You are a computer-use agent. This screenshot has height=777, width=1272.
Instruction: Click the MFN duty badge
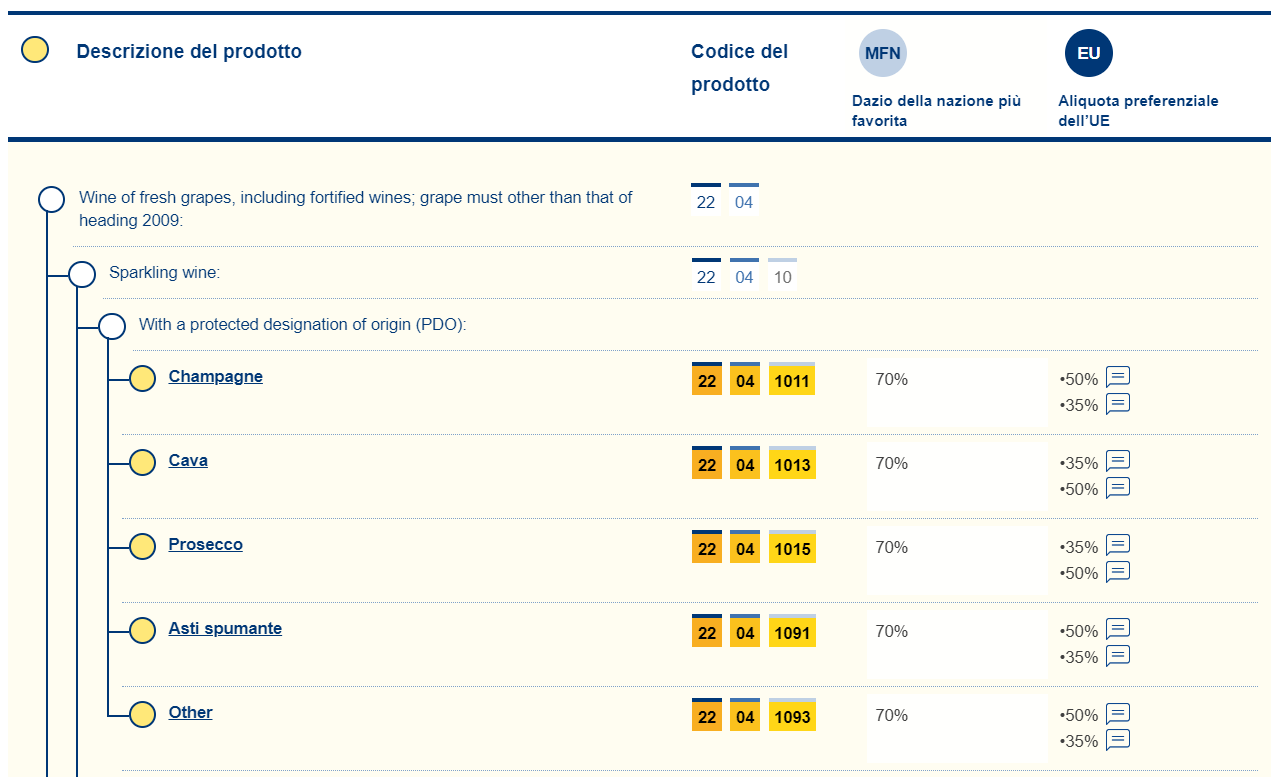click(x=882, y=54)
